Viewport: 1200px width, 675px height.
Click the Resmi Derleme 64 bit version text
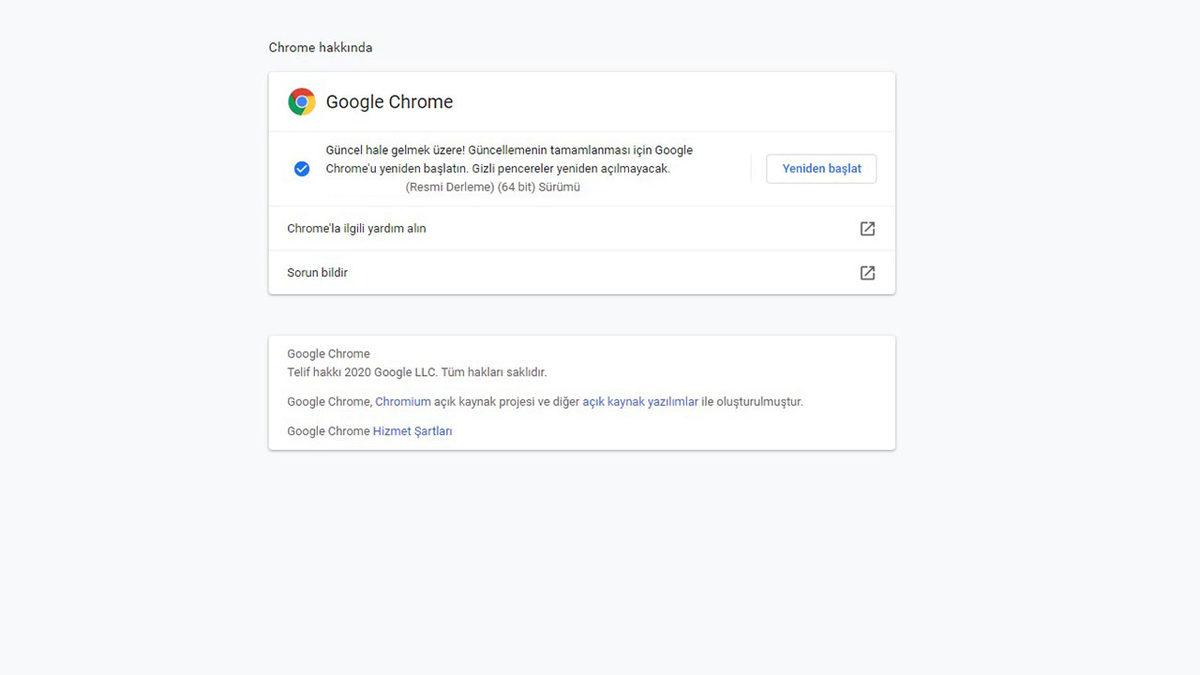[x=492, y=187]
